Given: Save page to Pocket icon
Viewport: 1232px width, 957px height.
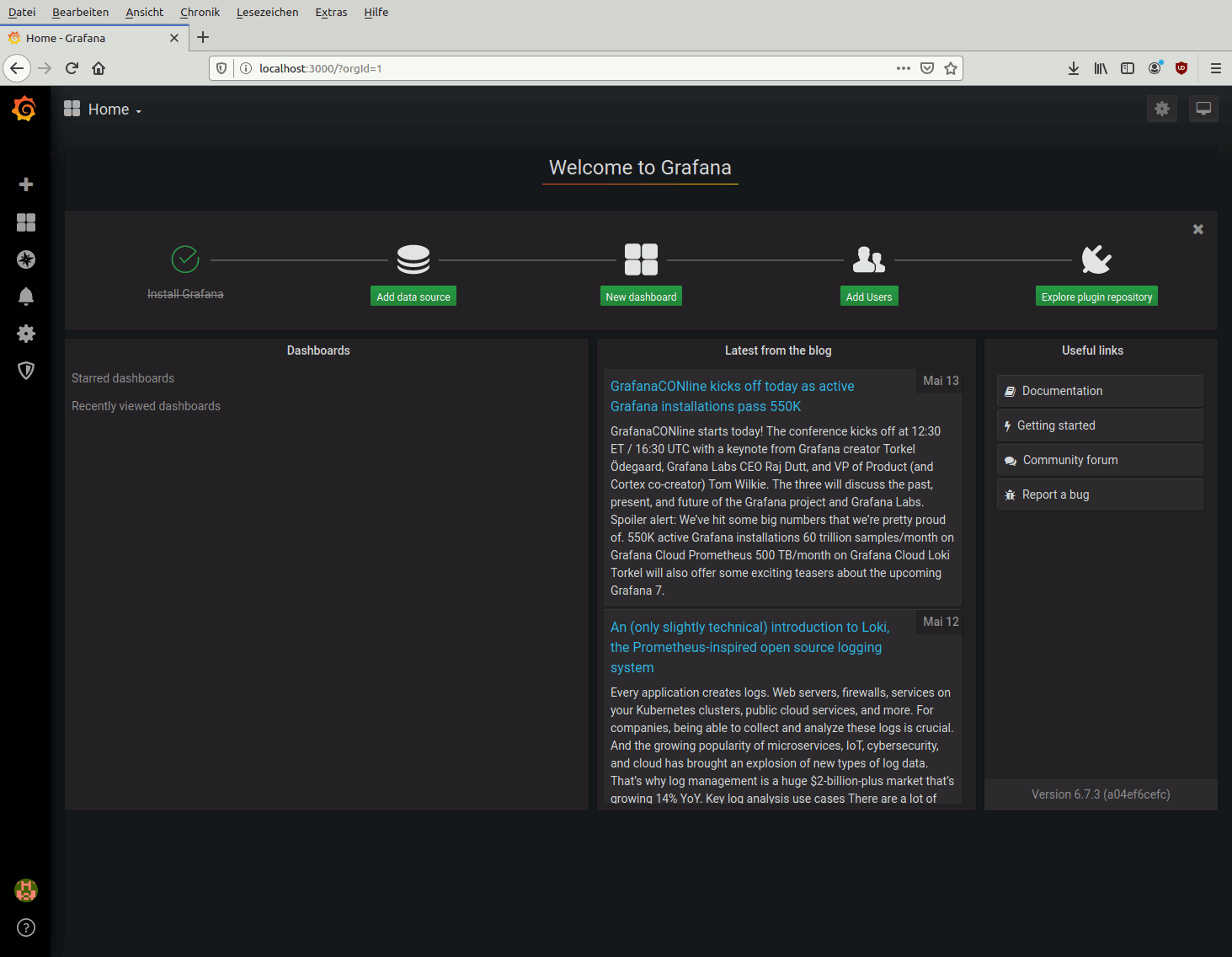Looking at the screenshot, I should coord(927,68).
